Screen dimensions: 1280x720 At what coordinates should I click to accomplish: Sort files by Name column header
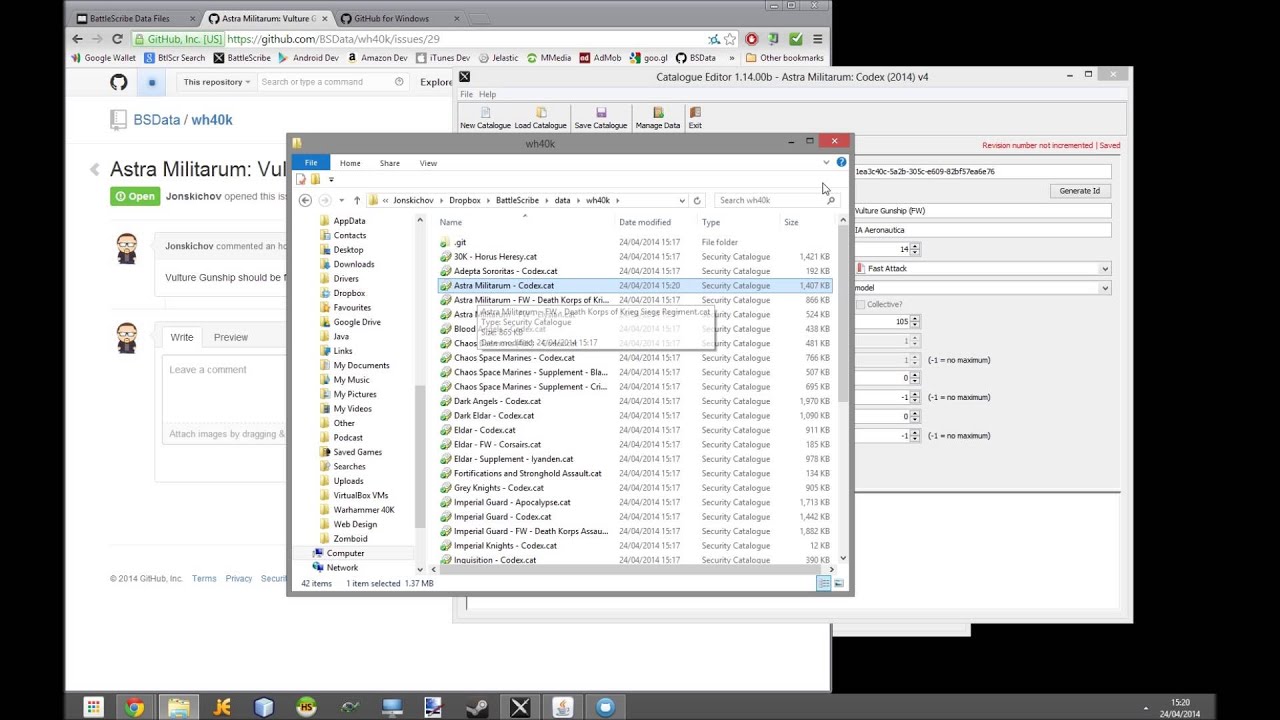[451, 222]
